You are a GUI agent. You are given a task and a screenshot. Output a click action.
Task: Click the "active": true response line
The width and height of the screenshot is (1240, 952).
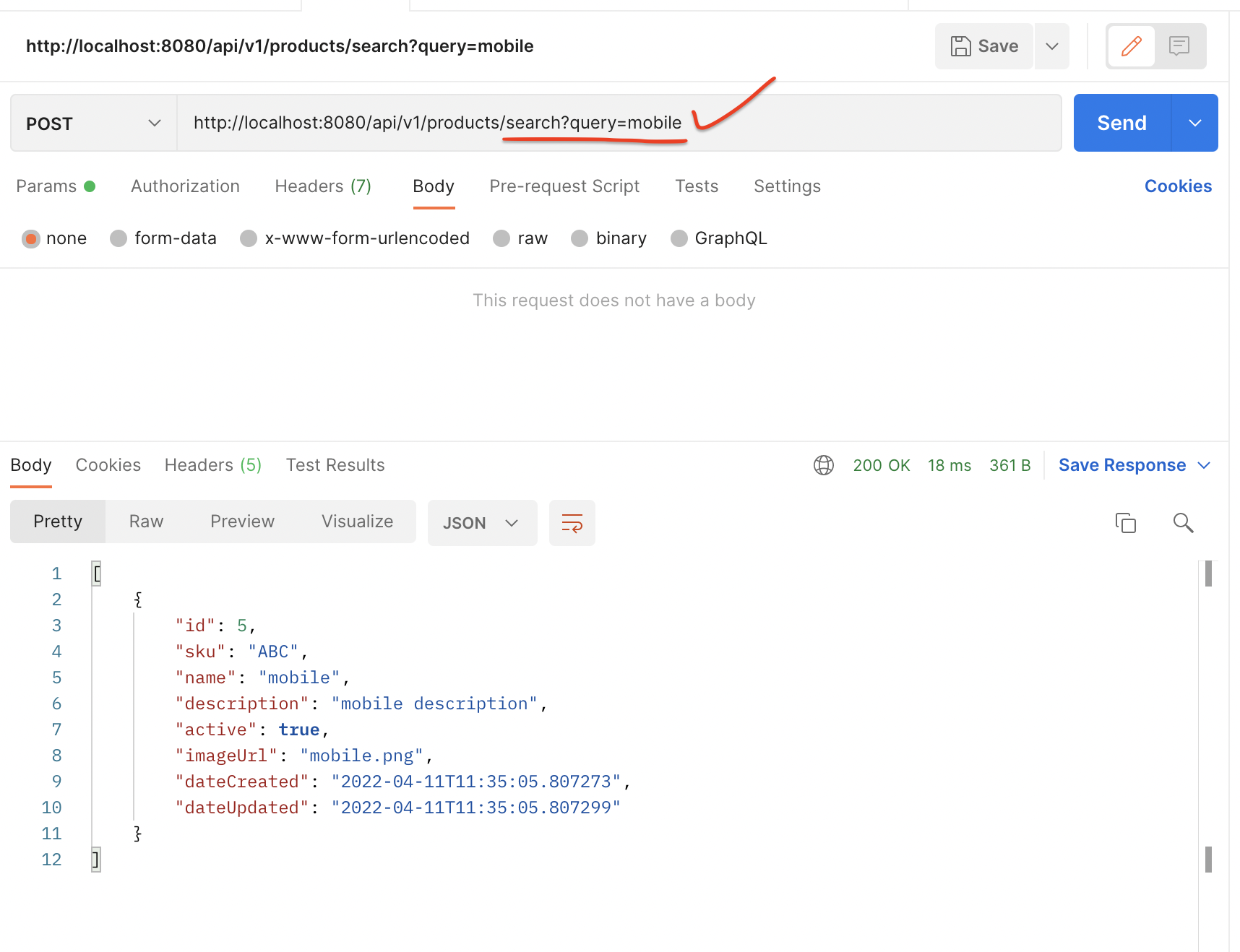tap(252, 730)
